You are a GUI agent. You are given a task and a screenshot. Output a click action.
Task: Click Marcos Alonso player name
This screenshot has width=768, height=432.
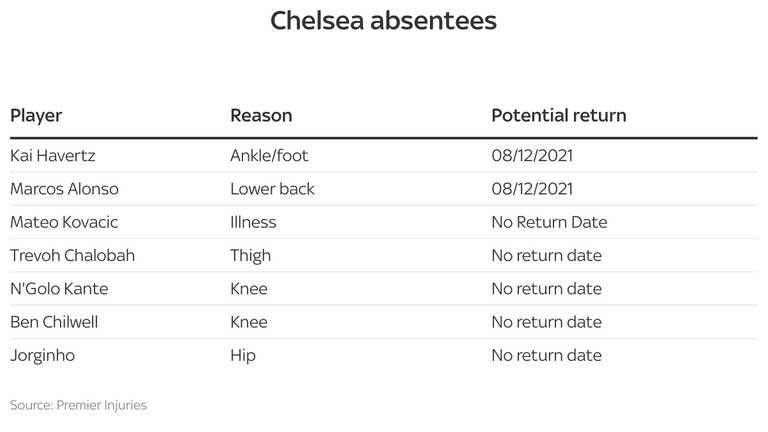[65, 189]
